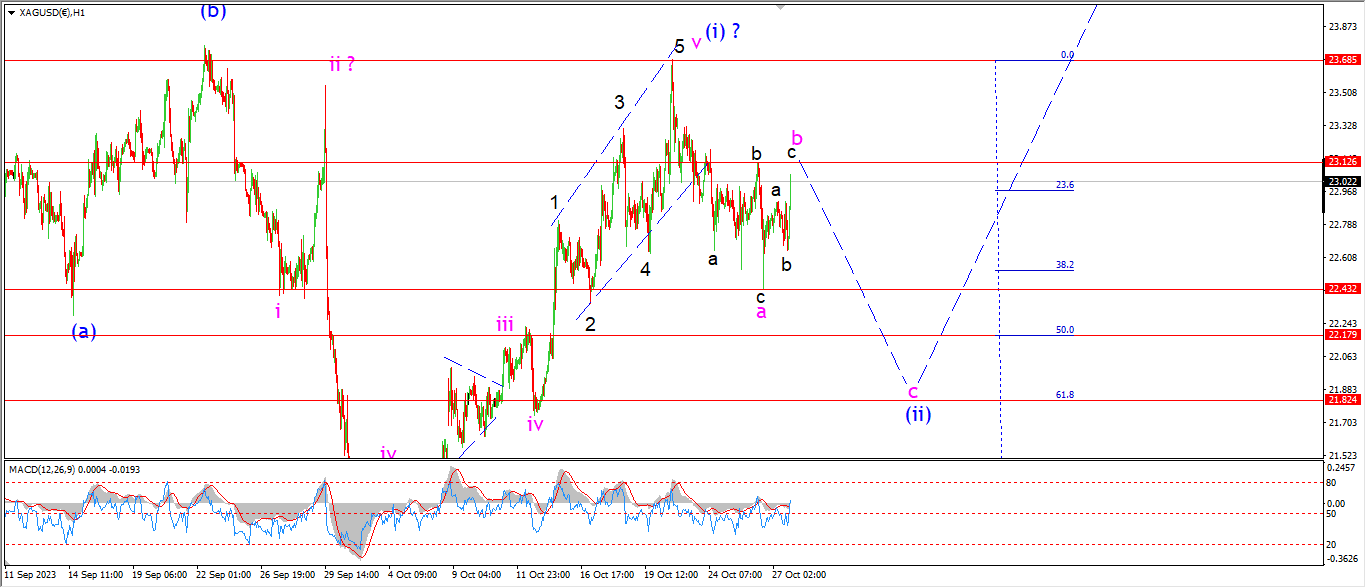The height and width of the screenshot is (588, 1366).
Task: Click the pink wave label b
Action: [x=797, y=137]
